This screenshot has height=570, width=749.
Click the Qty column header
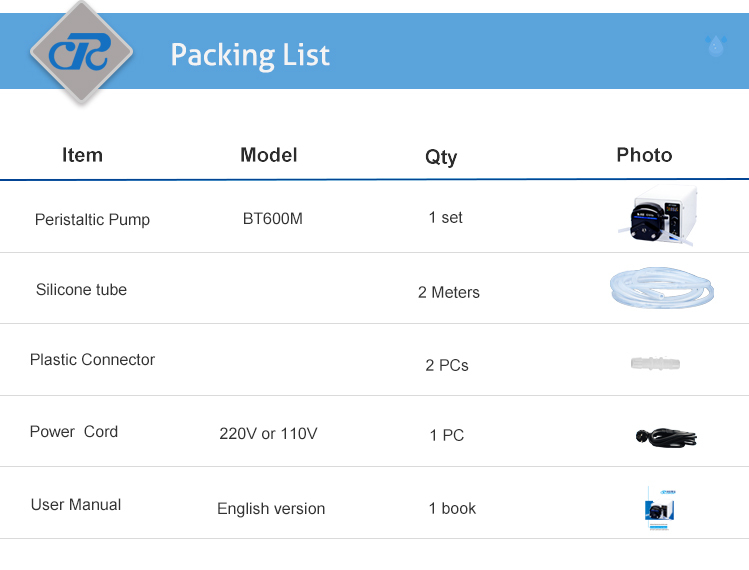[x=441, y=157]
